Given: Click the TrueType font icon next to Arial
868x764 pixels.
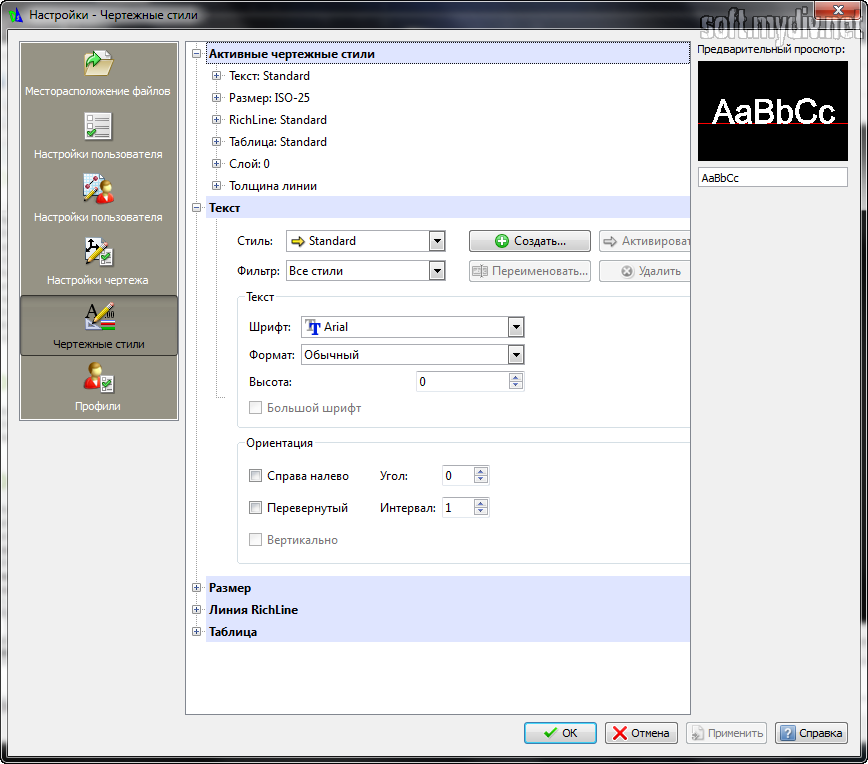Looking at the screenshot, I should pyautogui.click(x=313, y=327).
